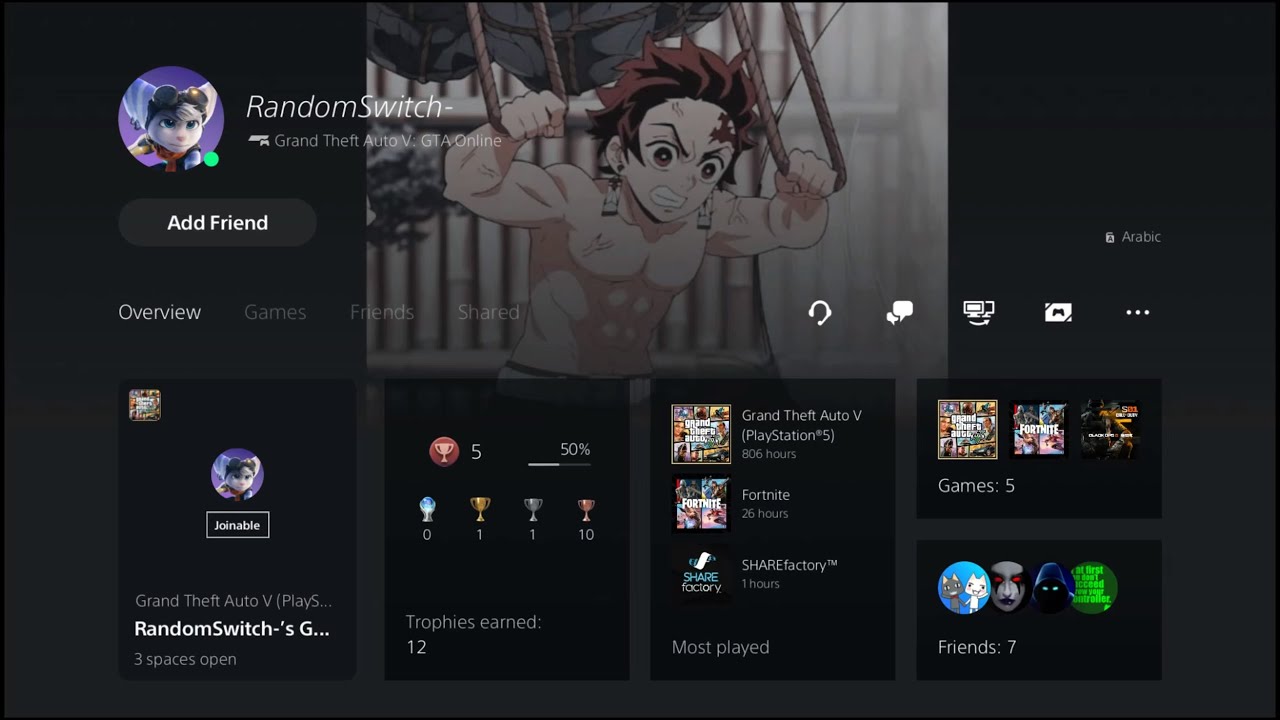Click the Add Friend button
The width and height of the screenshot is (1280, 720).
tap(217, 222)
